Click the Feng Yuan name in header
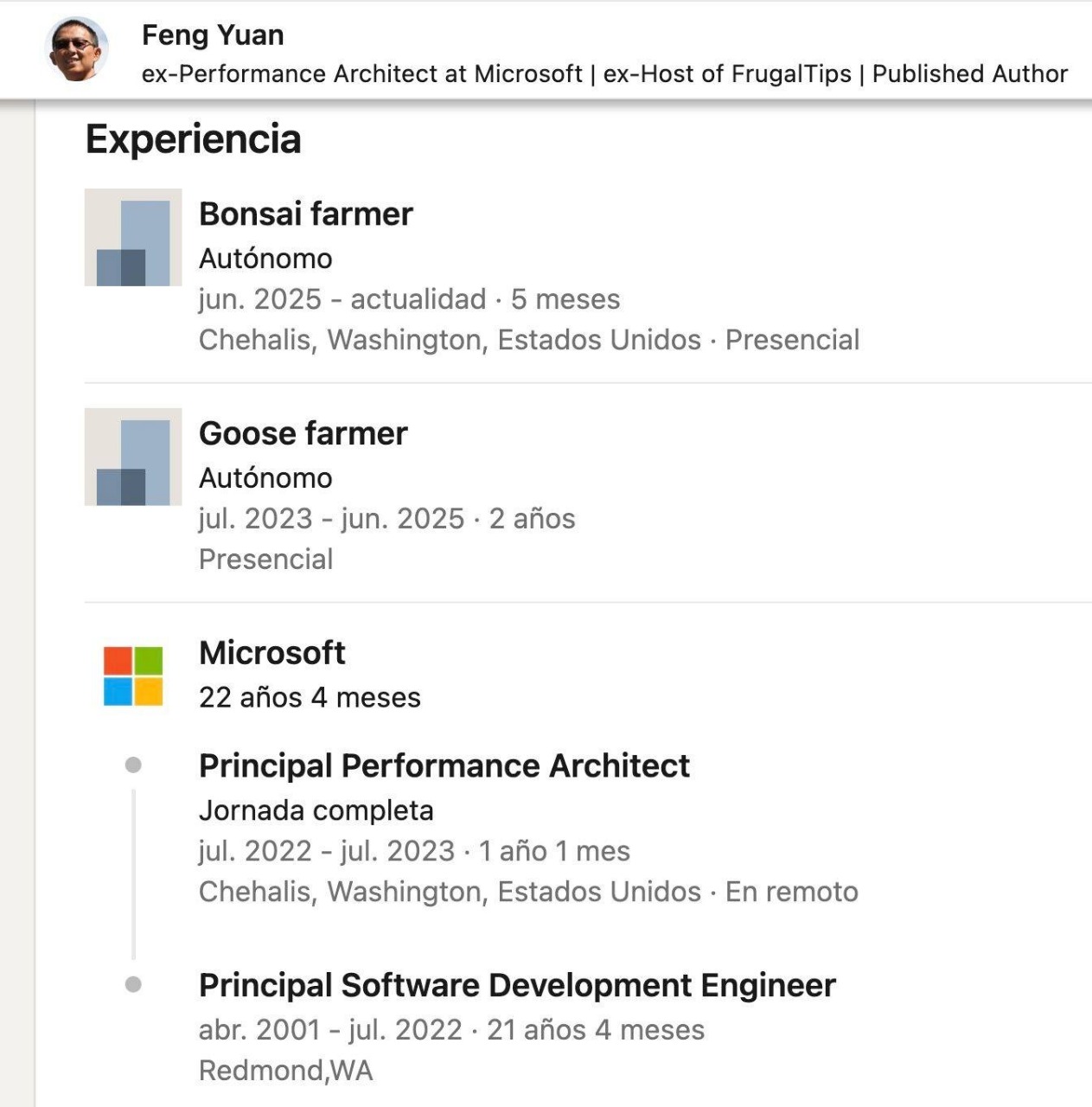This screenshot has width=1092, height=1107. coord(213,35)
